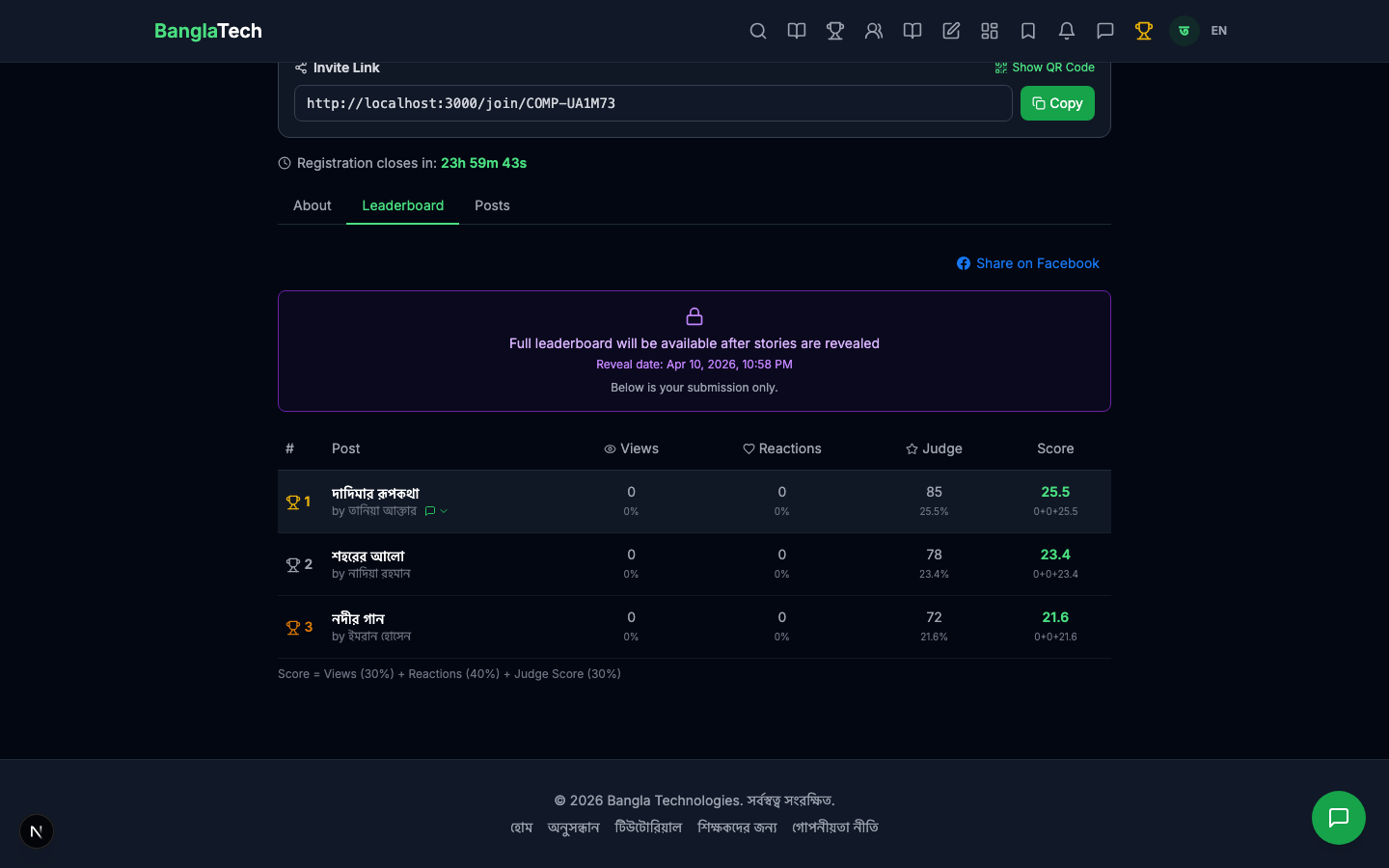The width and height of the screenshot is (1389, 868).
Task: Open the comment icon on দাদিমার রূপকথা entry
Action: click(x=430, y=511)
